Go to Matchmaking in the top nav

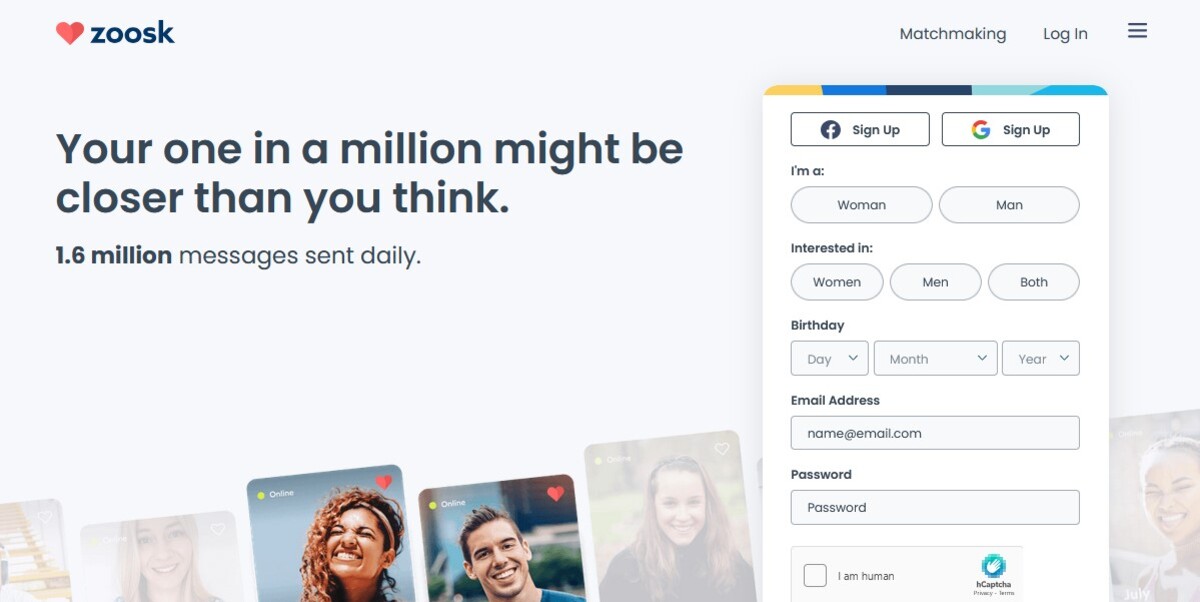coord(953,33)
